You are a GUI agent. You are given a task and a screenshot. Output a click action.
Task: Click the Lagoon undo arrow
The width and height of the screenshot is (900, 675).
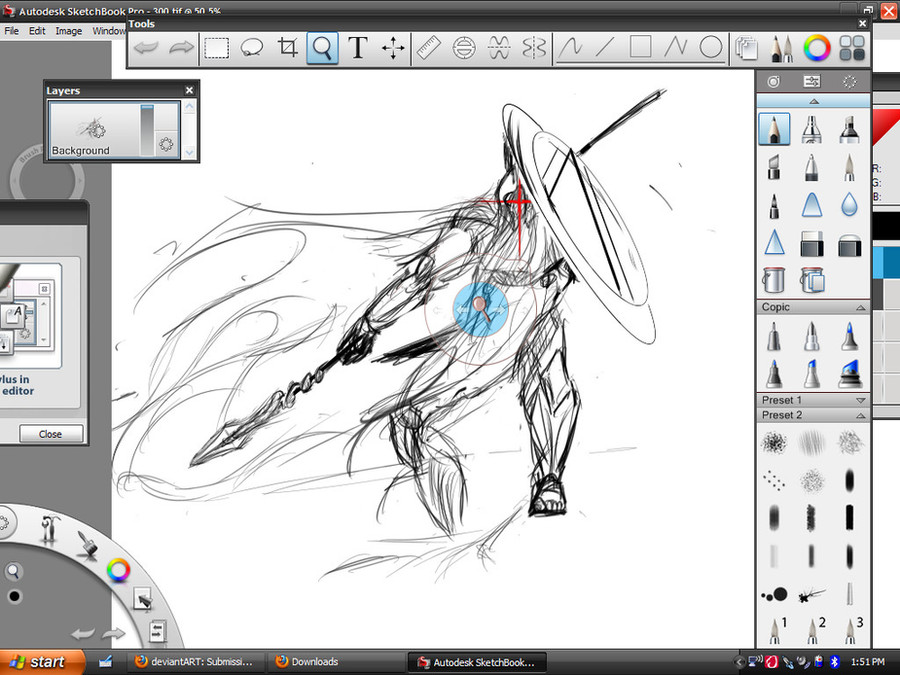(83, 634)
